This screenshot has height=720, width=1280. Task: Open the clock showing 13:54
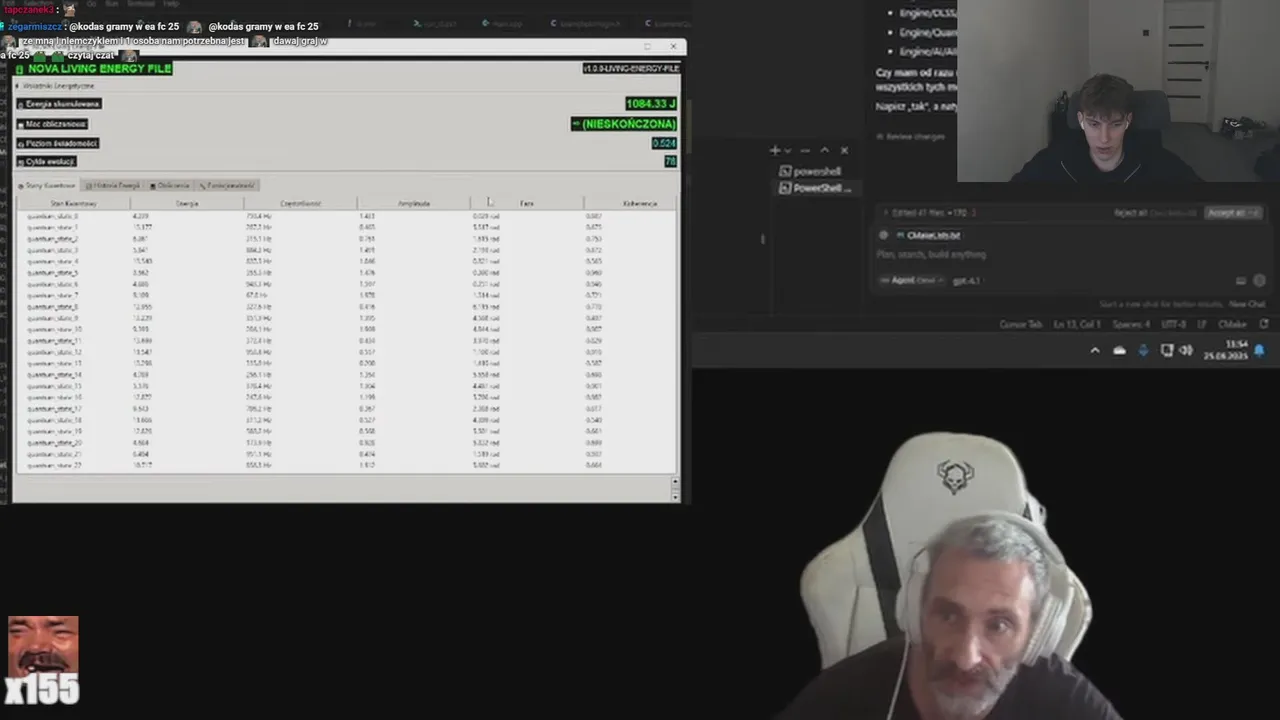pyautogui.click(x=1226, y=350)
